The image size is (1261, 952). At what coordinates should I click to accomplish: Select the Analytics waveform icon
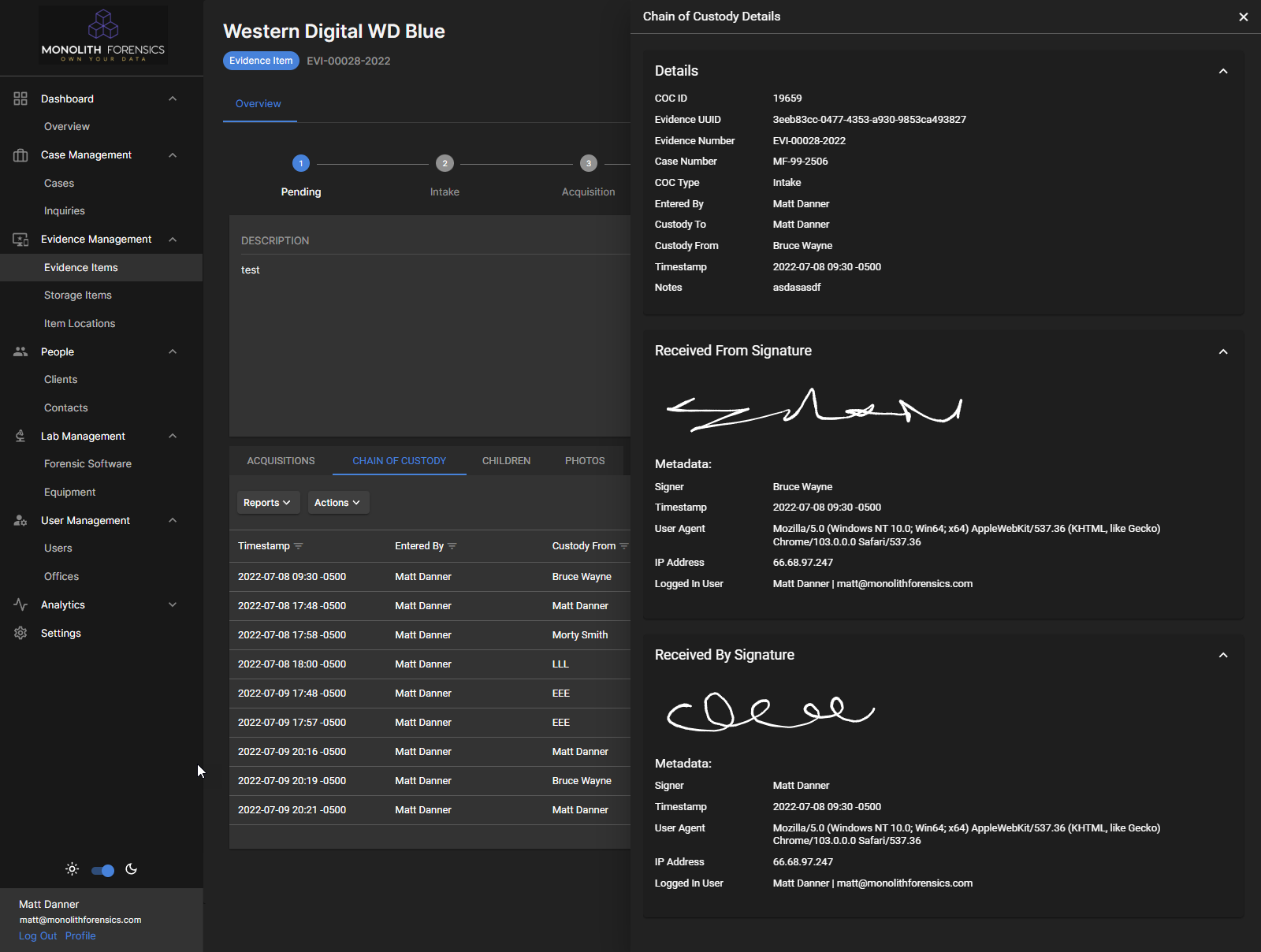(x=20, y=604)
